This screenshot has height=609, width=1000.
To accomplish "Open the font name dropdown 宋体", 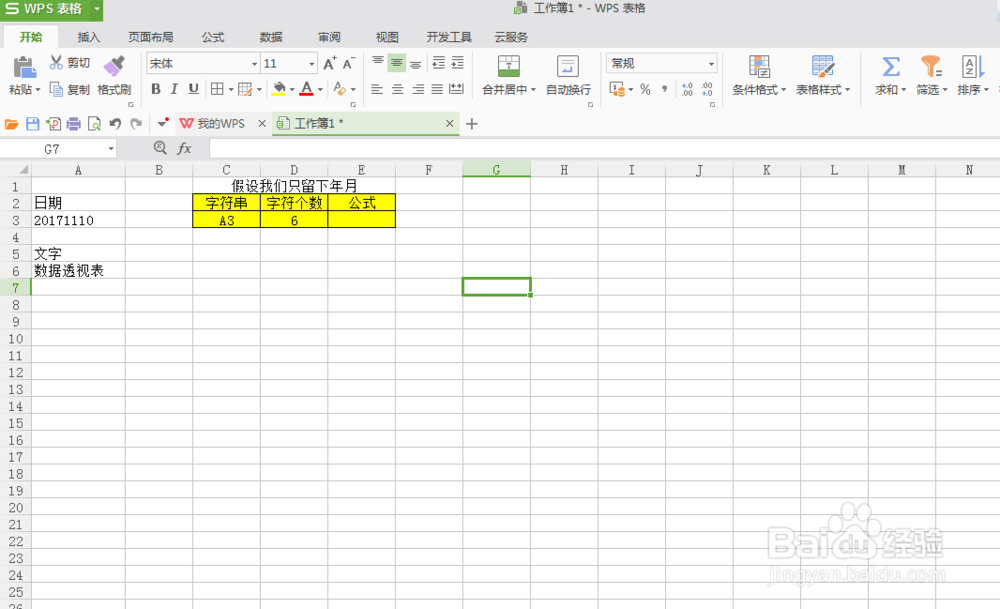I will pyautogui.click(x=254, y=64).
